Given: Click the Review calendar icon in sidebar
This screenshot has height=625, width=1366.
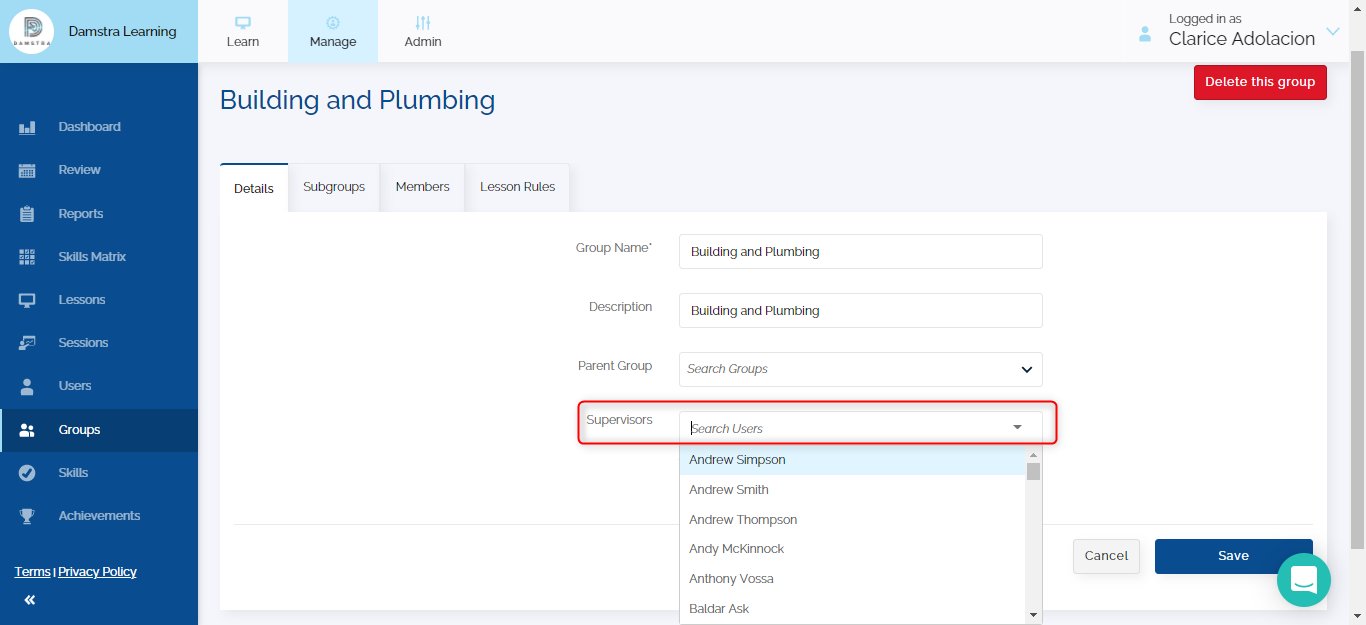Looking at the screenshot, I should click(x=27, y=170).
